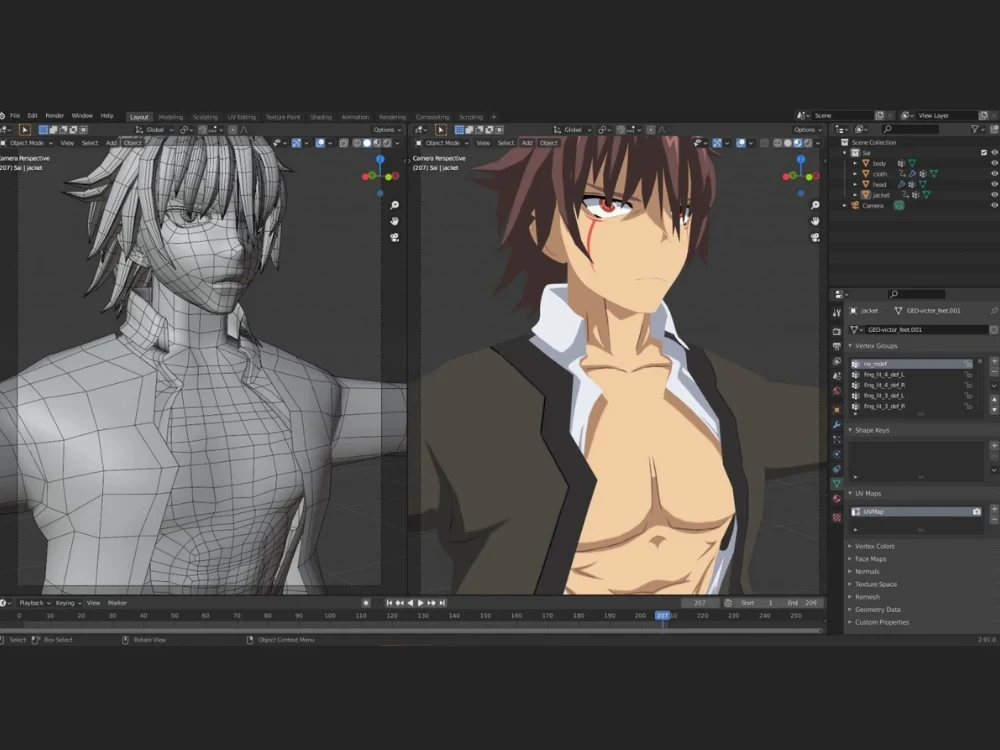The height and width of the screenshot is (750, 1000).
Task: Jump to the first frame in the timeline
Action: [389, 603]
